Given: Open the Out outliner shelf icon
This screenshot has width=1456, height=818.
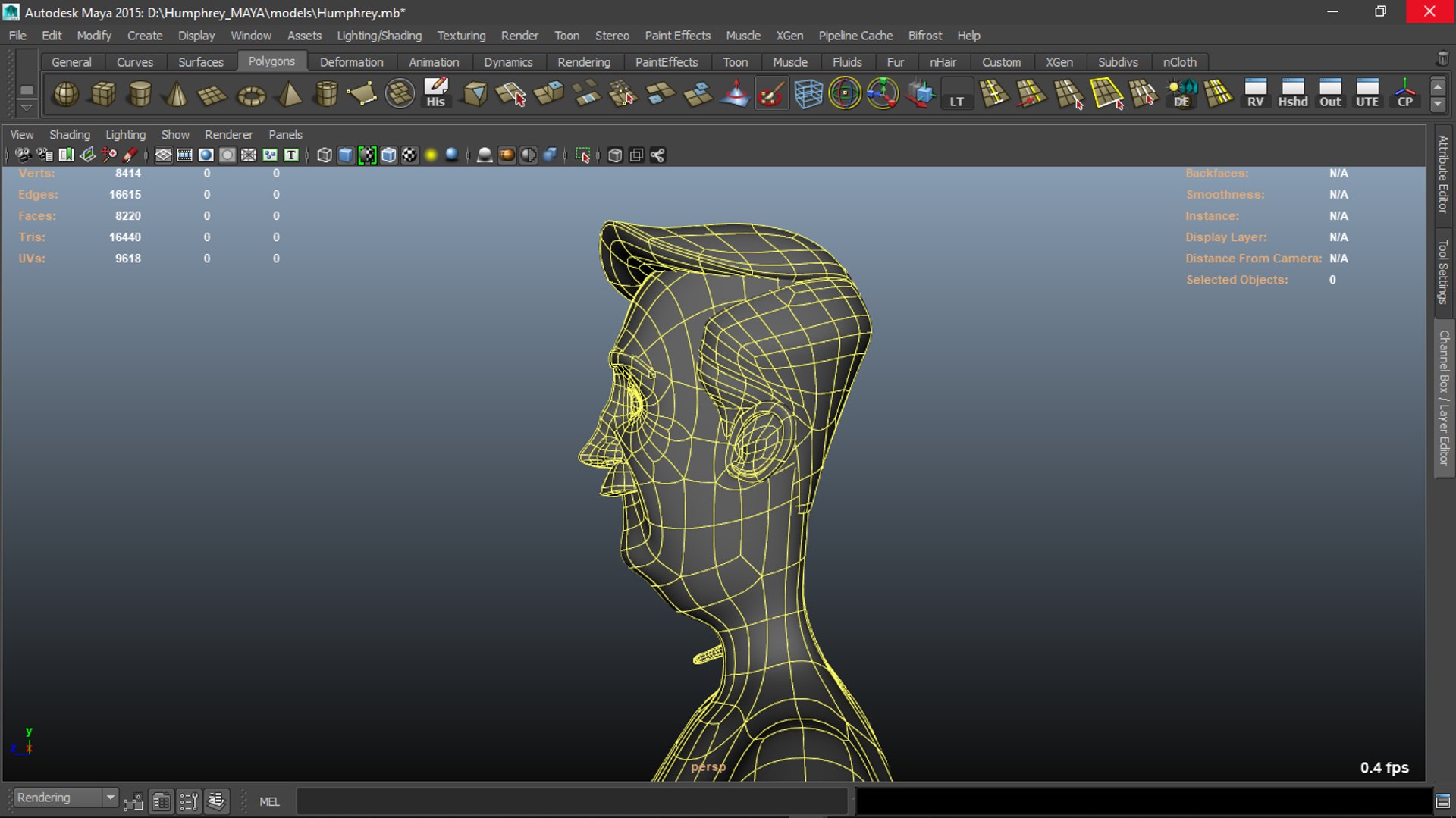Looking at the screenshot, I should [1330, 94].
